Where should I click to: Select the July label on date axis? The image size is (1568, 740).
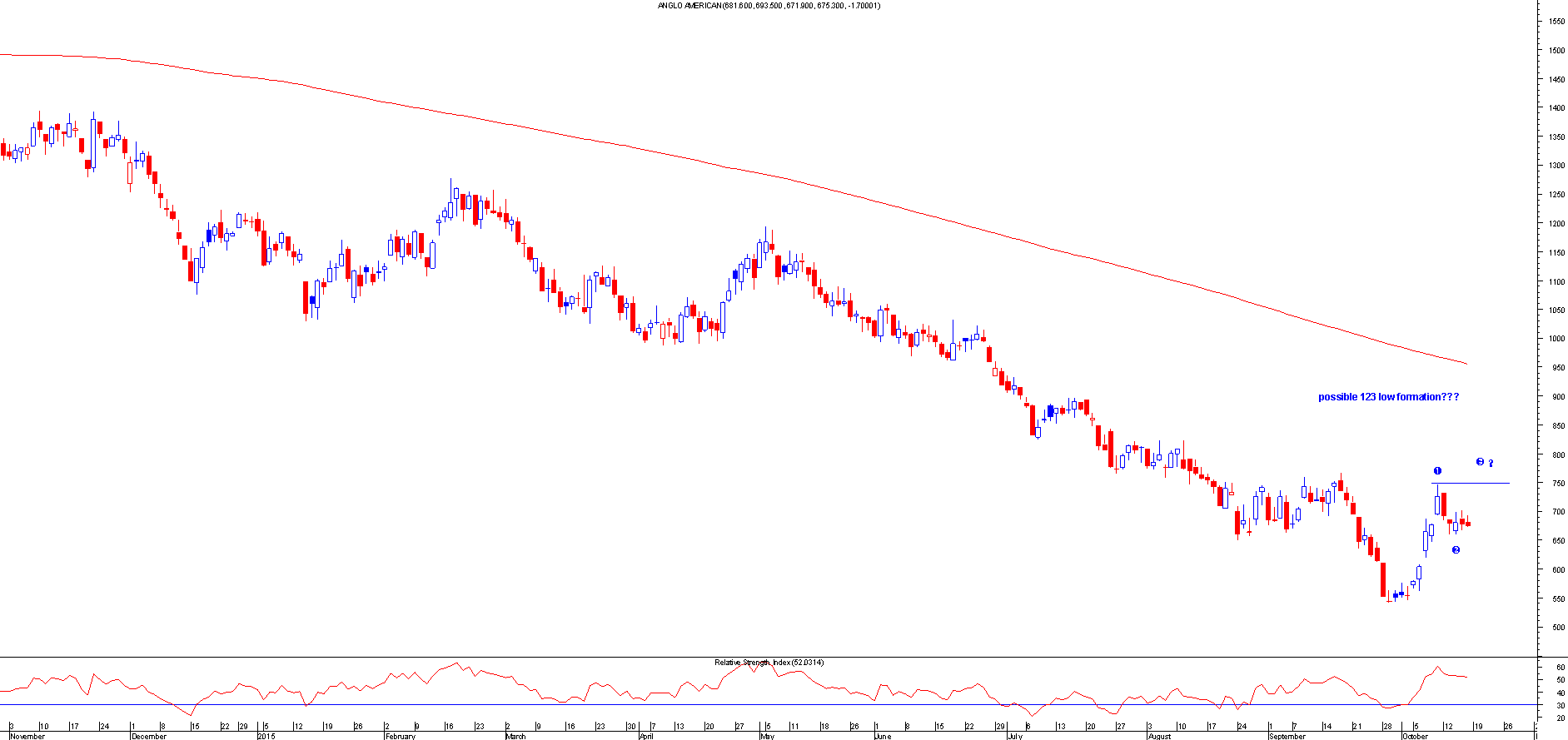click(1014, 736)
